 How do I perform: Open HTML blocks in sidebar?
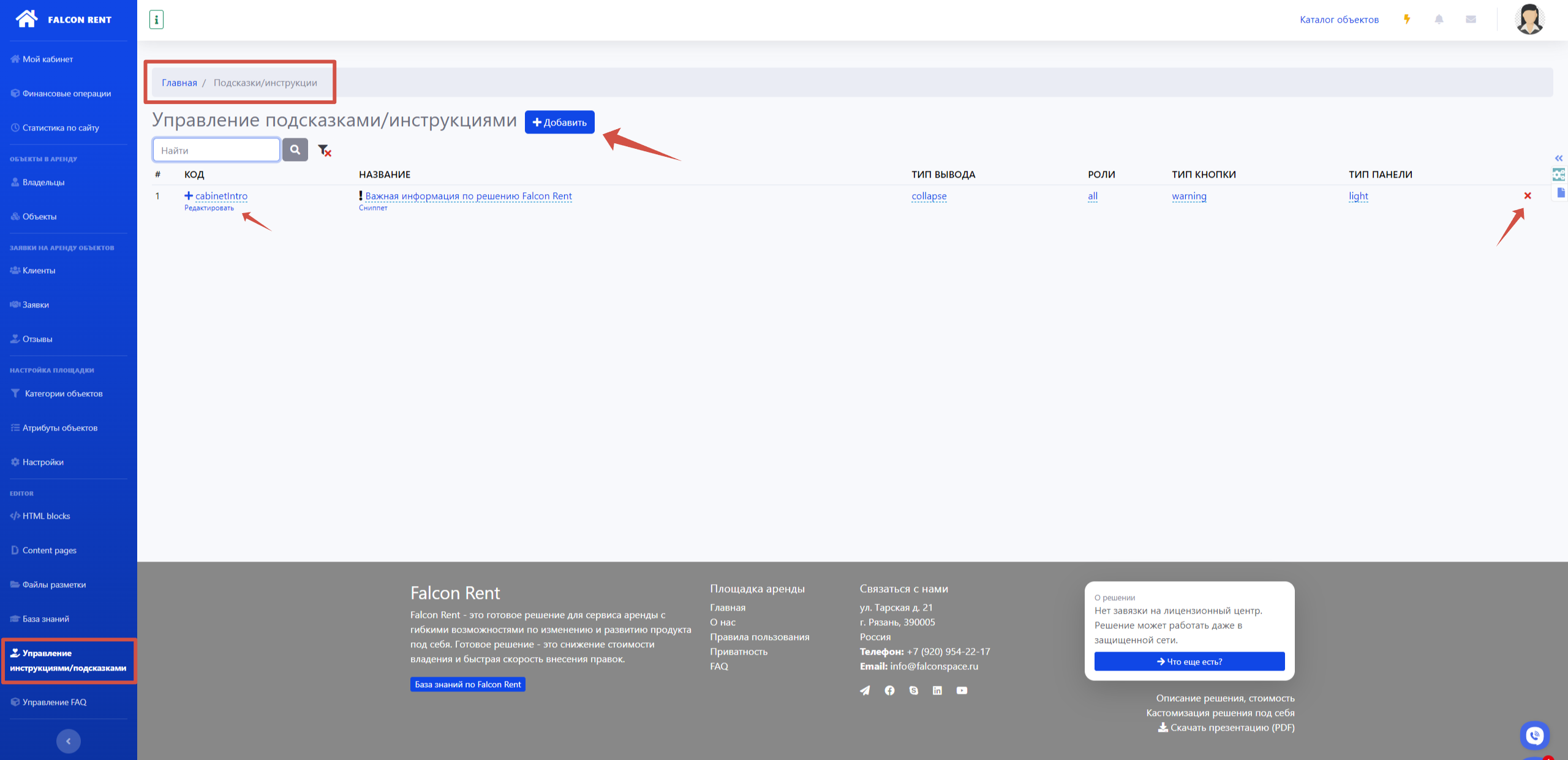coord(46,516)
